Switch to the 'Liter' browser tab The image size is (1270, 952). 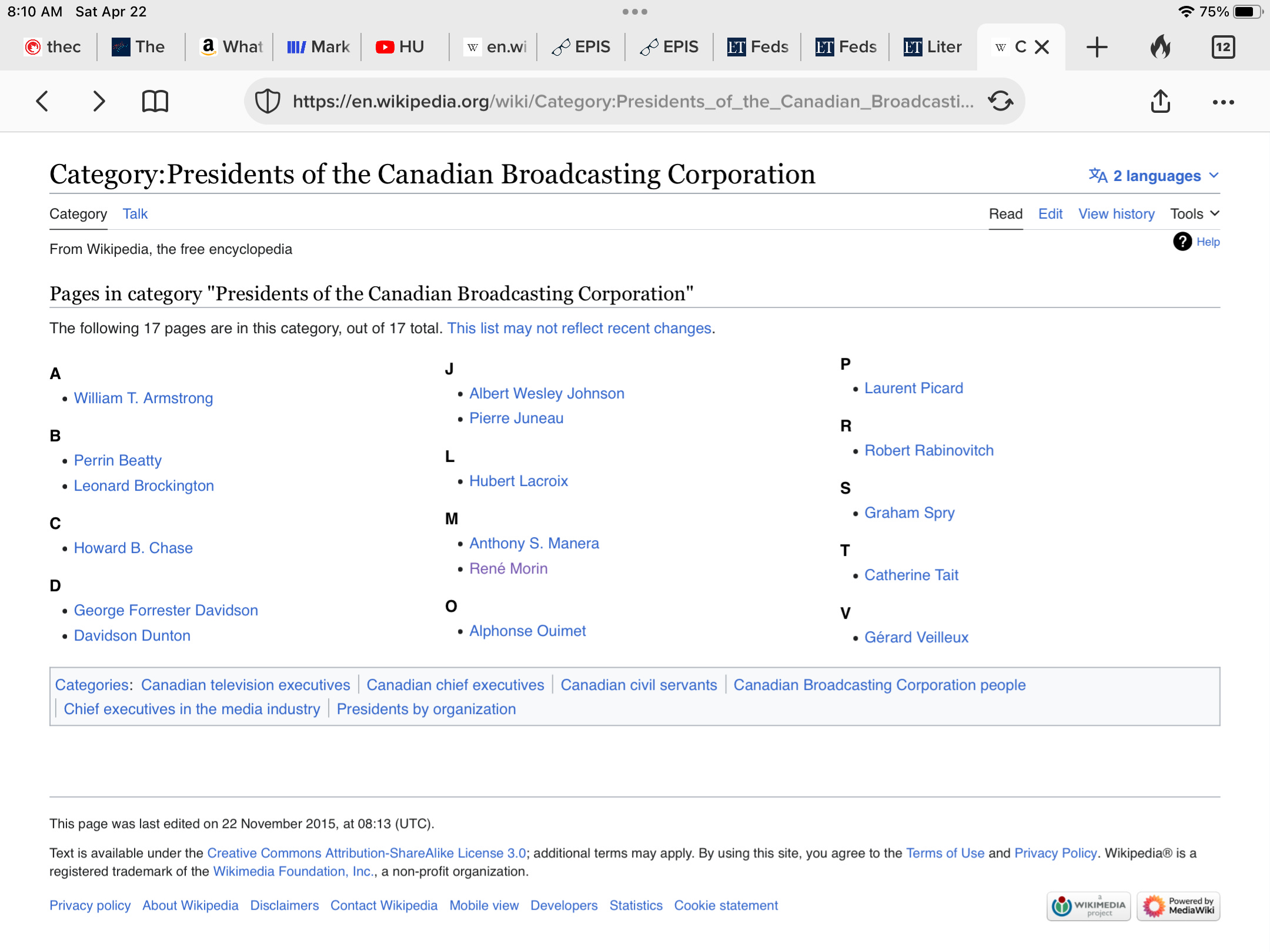tap(933, 47)
